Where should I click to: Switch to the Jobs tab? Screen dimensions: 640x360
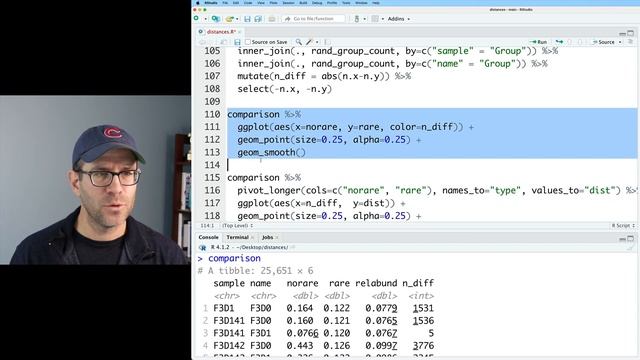[x=267, y=237]
